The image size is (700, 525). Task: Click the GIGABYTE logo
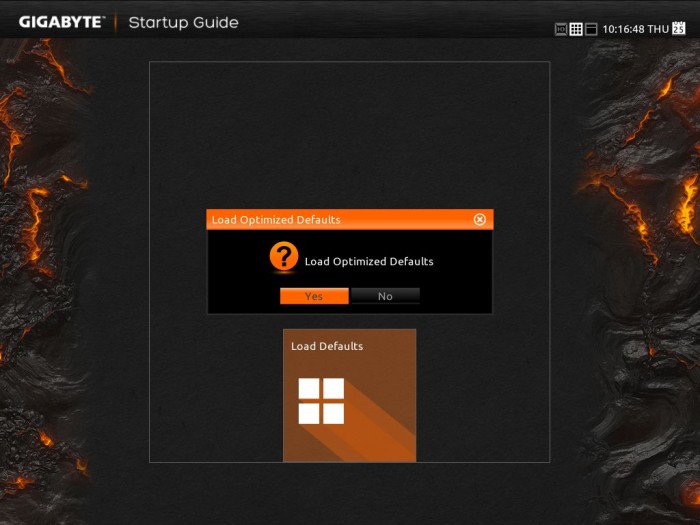point(62,22)
